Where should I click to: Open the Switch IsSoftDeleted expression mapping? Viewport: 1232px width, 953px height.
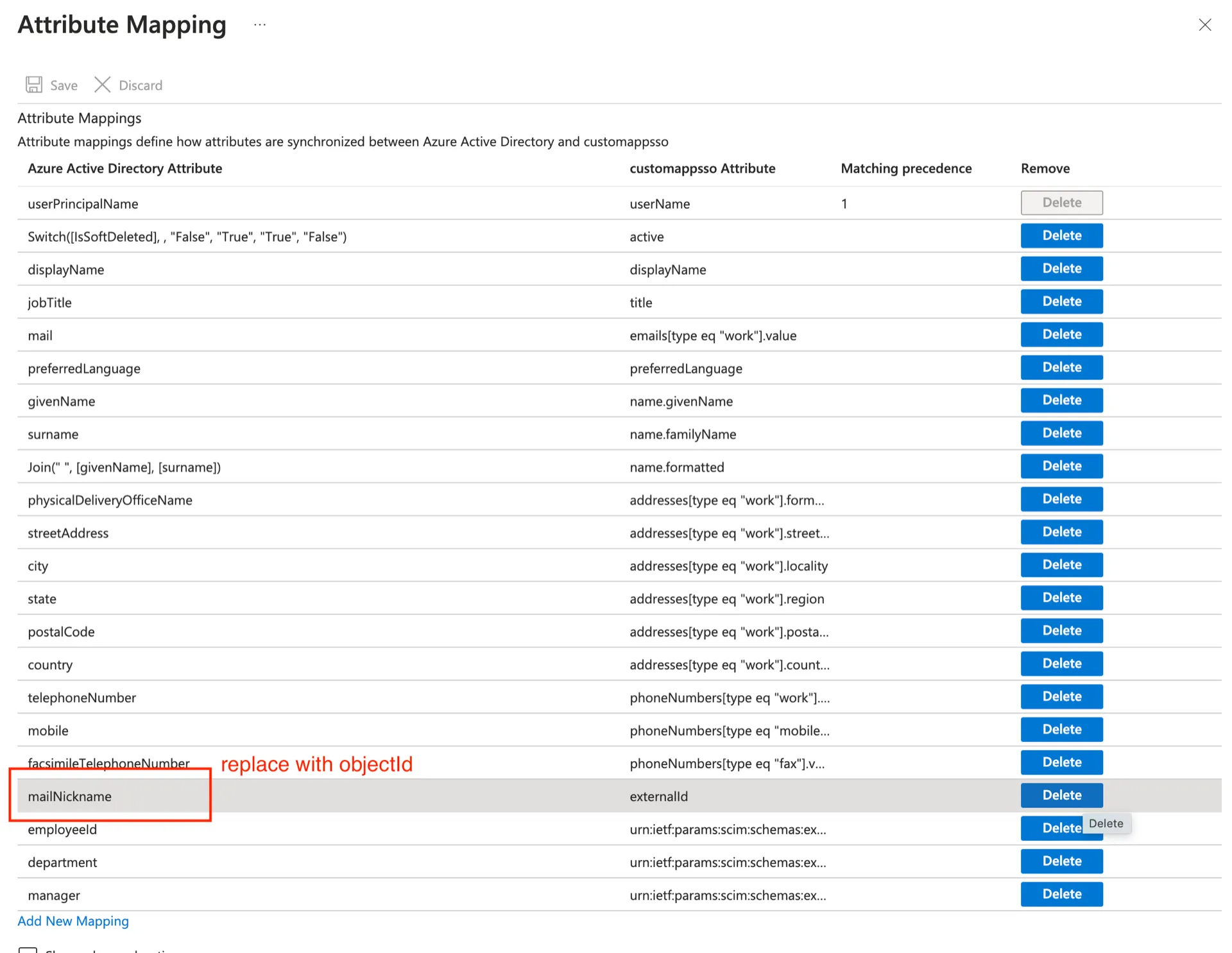pos(187,237)
